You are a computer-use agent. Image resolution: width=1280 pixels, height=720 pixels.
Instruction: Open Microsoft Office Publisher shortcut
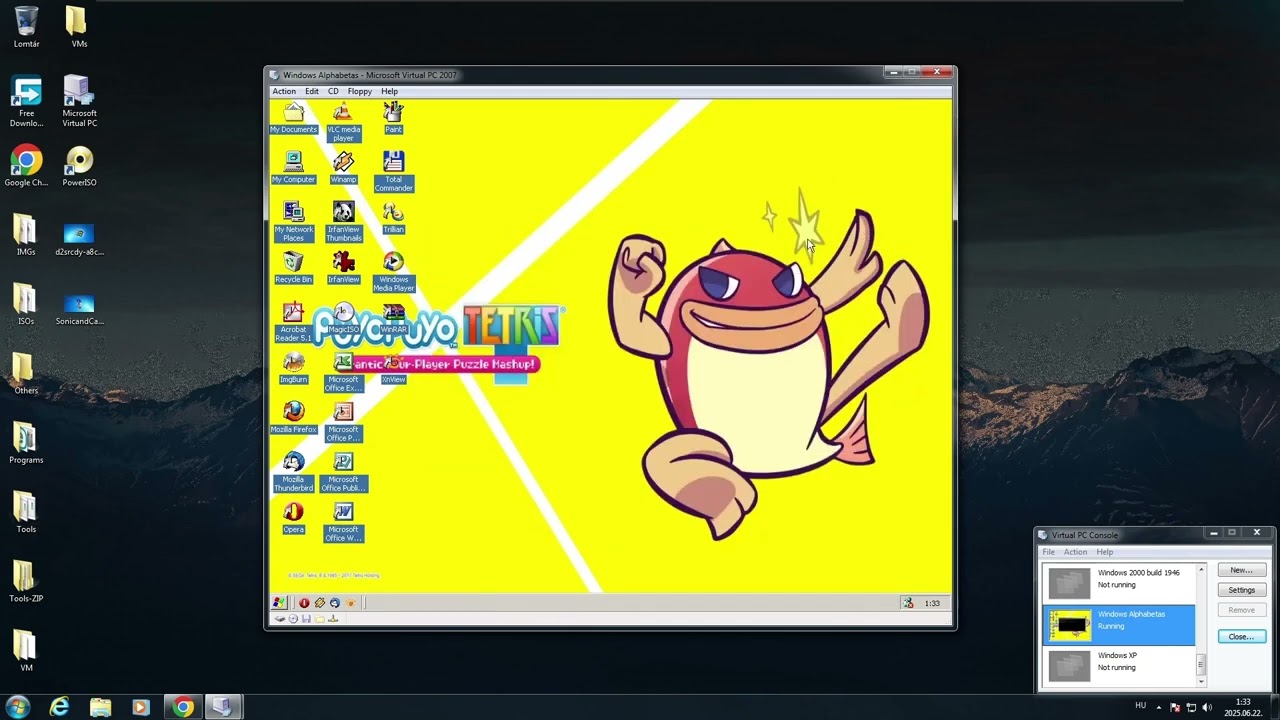coord(343,472)
